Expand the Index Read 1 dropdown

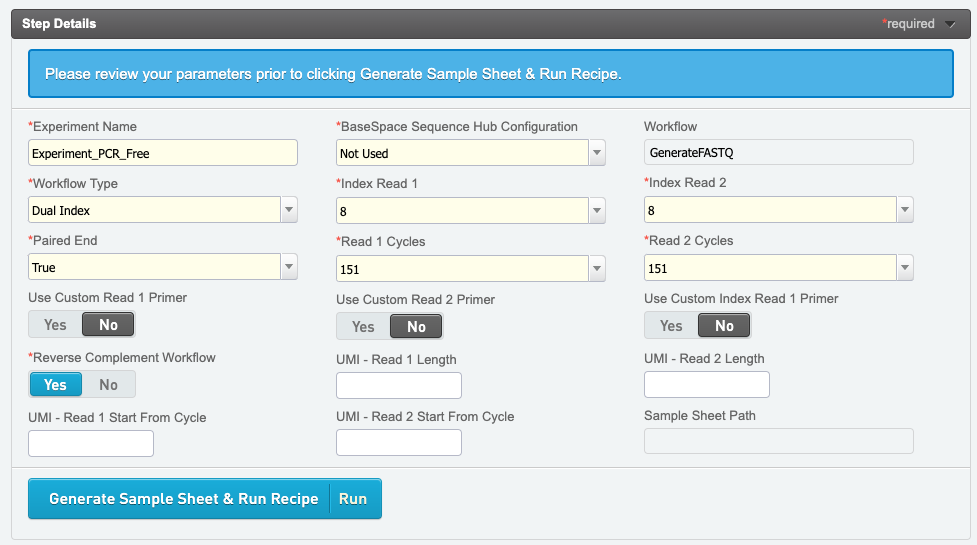(x=597, y=210)
